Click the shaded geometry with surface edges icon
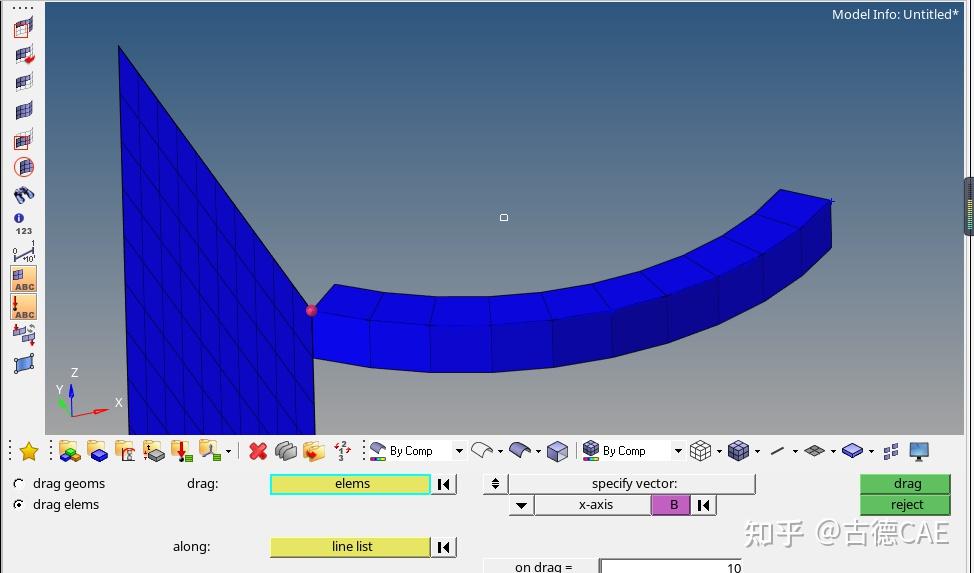 point(520,450)
